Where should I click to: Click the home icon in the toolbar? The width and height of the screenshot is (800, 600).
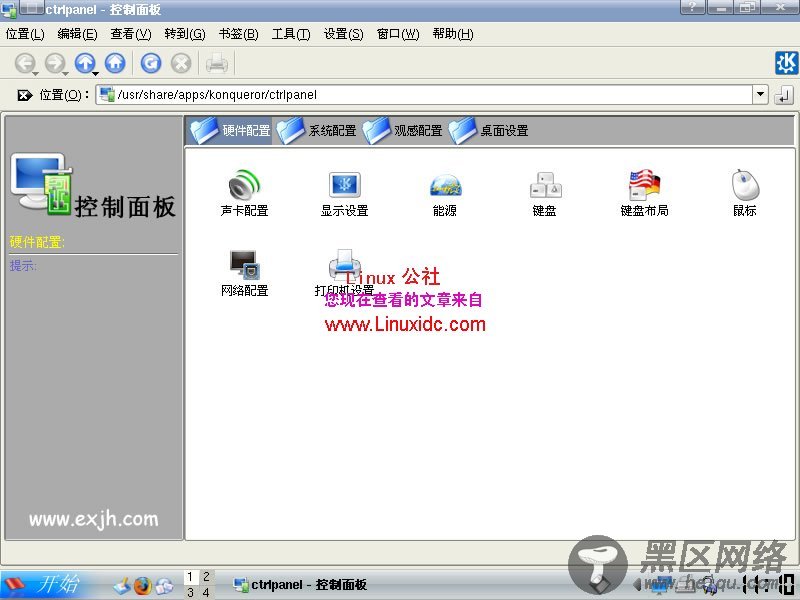[115, 62]
